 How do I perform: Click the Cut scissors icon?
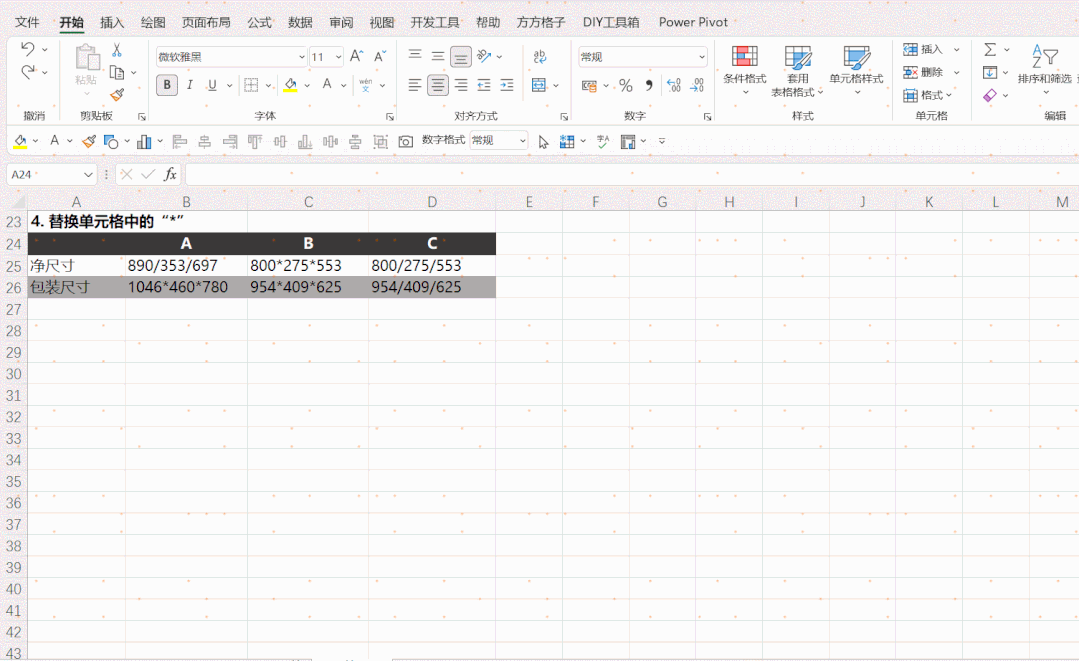pos(117,50)
